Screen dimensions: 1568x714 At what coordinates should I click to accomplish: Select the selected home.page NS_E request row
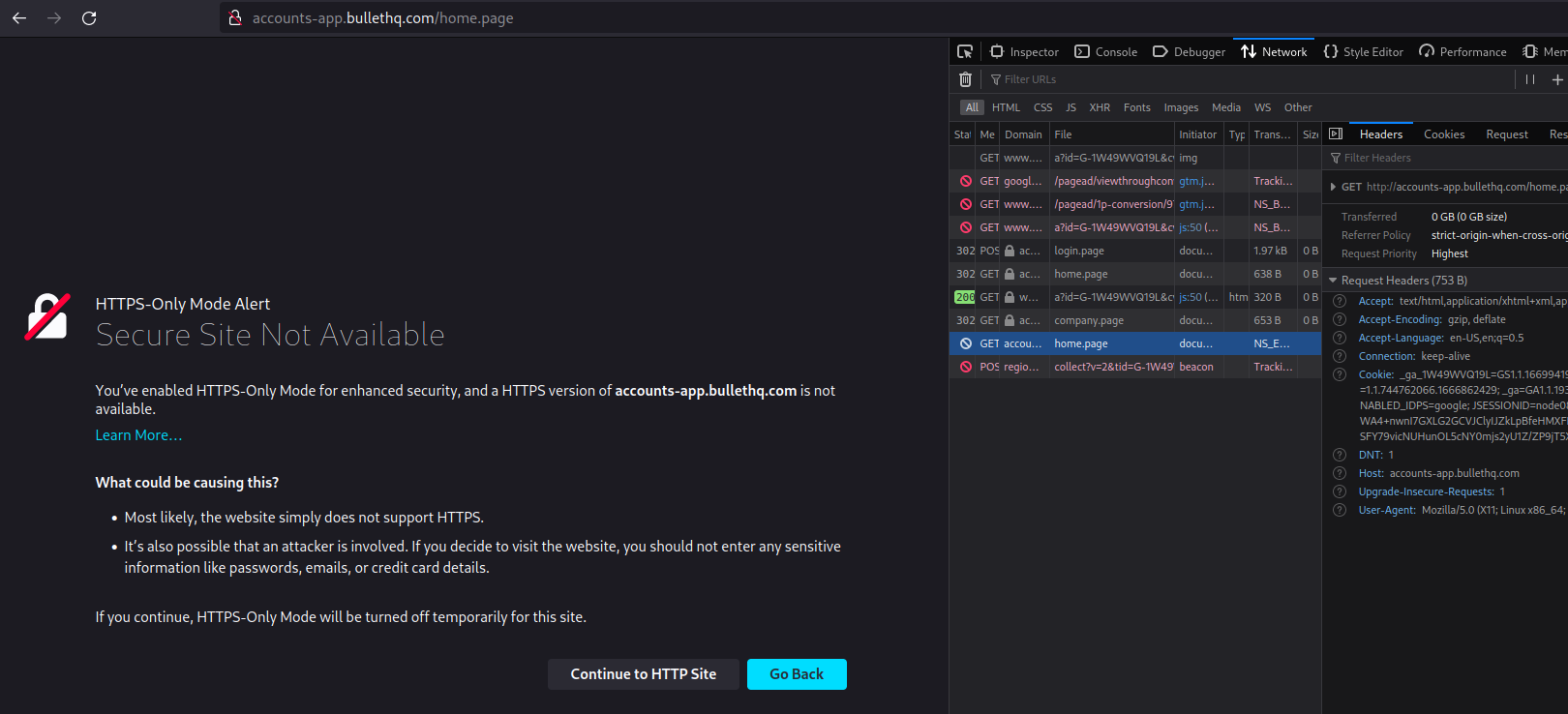pos(1135,343)
